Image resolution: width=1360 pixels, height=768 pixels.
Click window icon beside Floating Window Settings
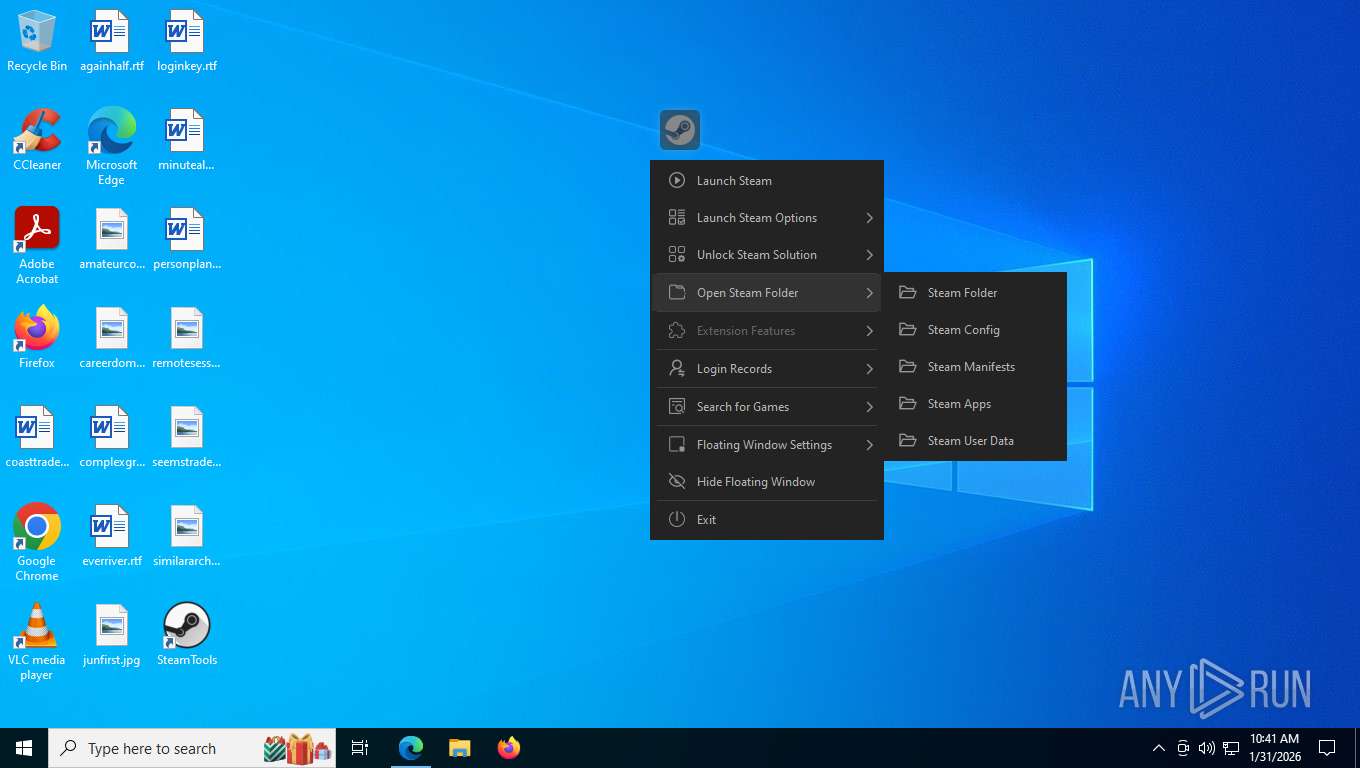[677, 445]
